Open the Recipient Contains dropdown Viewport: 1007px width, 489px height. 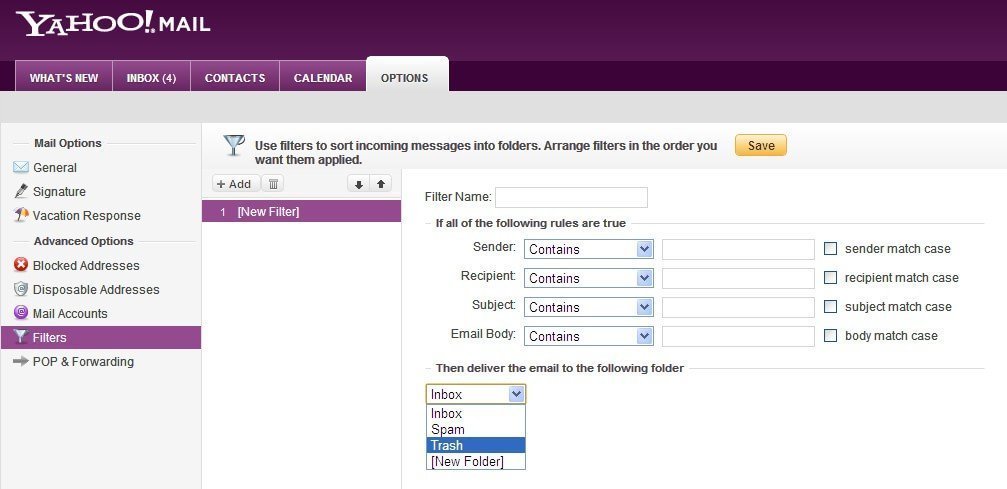point(589,278)
